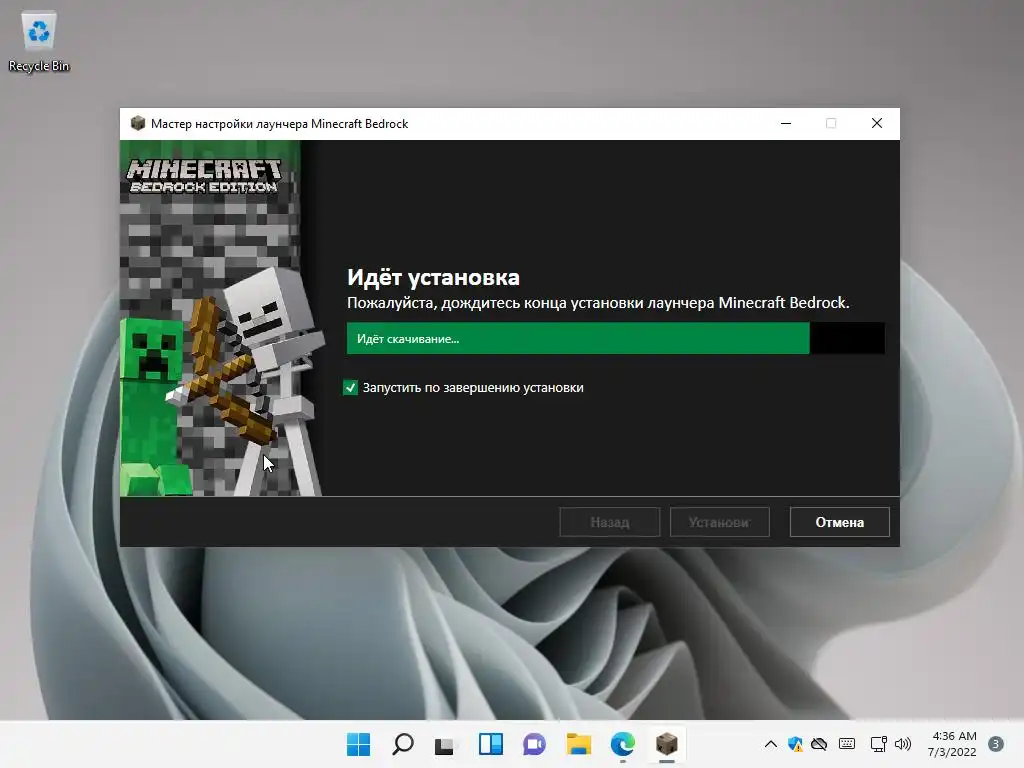
Task: Click the green download progress bar
Action: point(615,338)
